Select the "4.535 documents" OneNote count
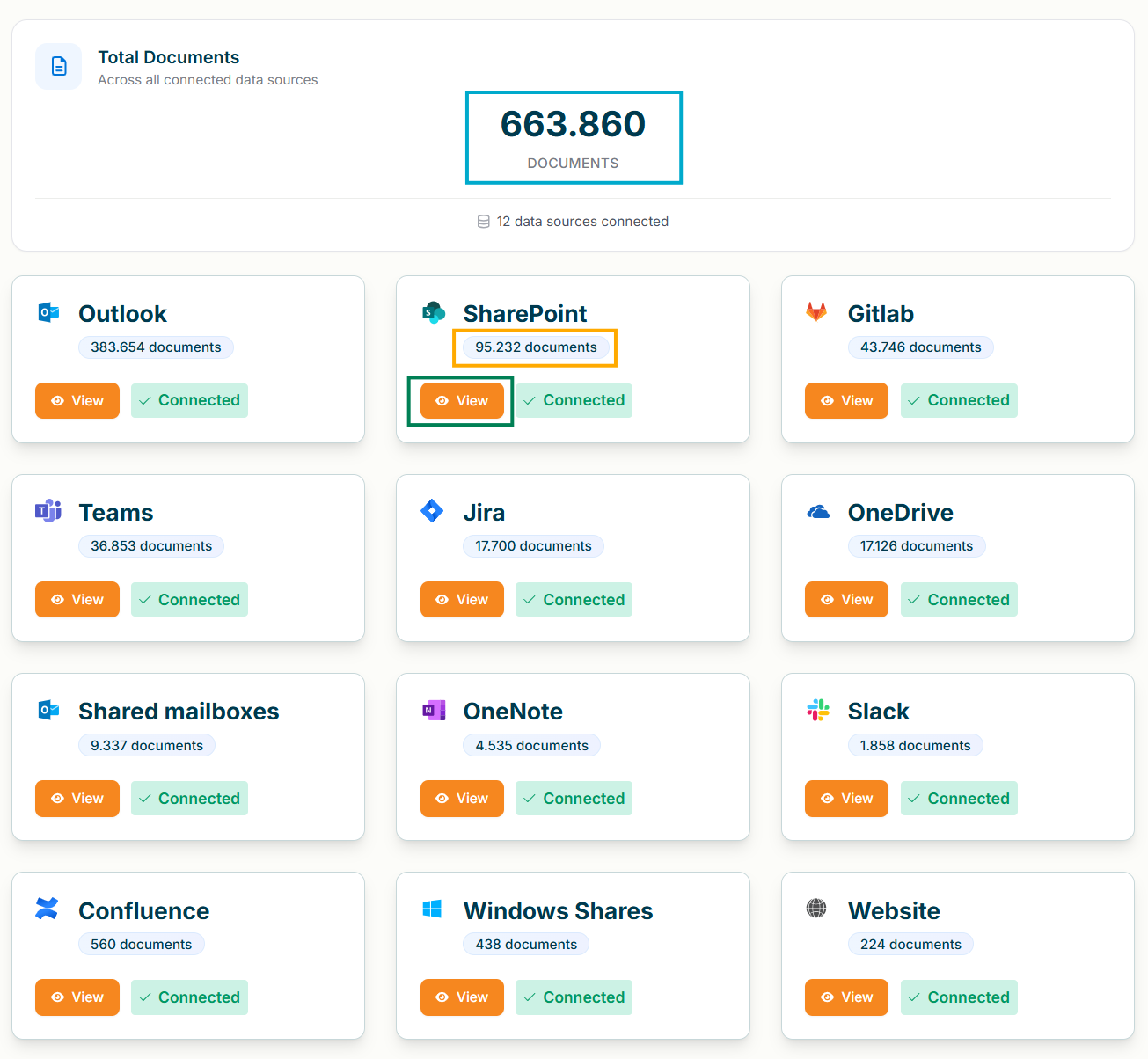The width and height of the screenshot is (1148, 1059). click(532, 746)
